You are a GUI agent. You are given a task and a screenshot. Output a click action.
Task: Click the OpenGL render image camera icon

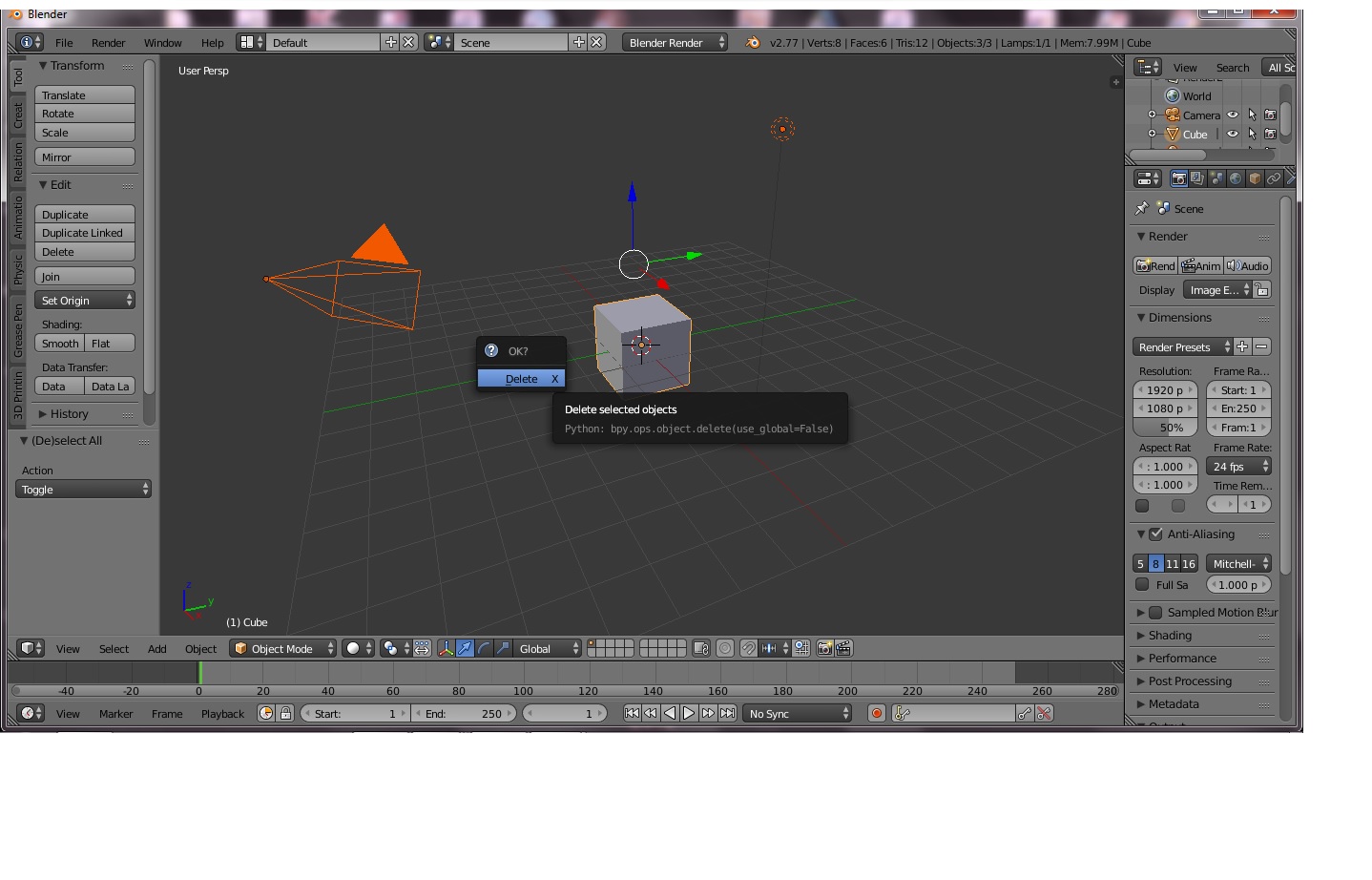824,648
